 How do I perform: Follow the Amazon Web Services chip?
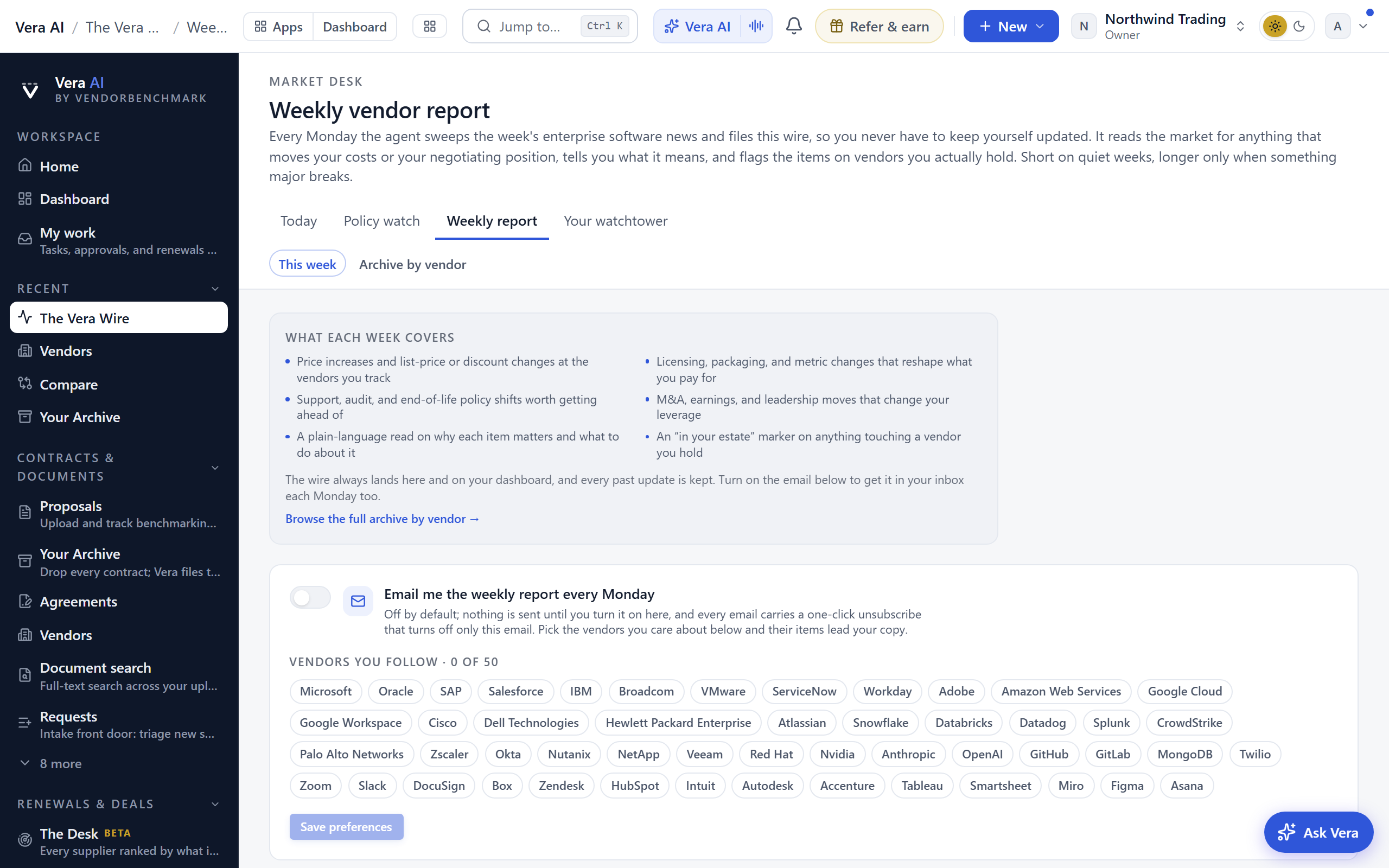click(x=1061, y=691)
